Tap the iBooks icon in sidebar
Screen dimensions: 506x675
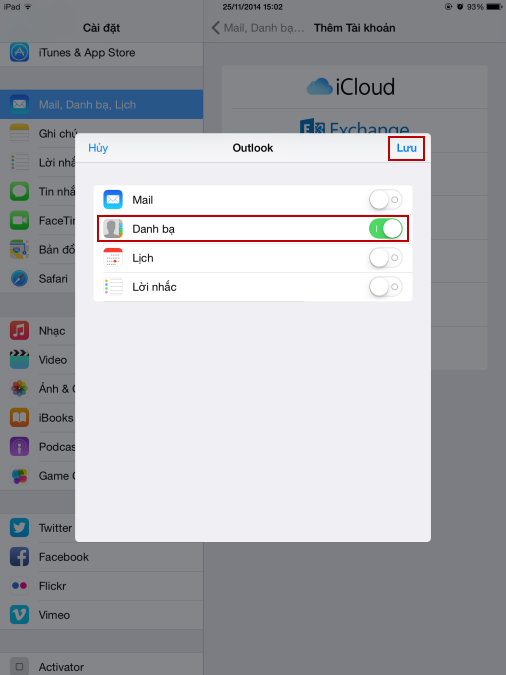[19, 418]
